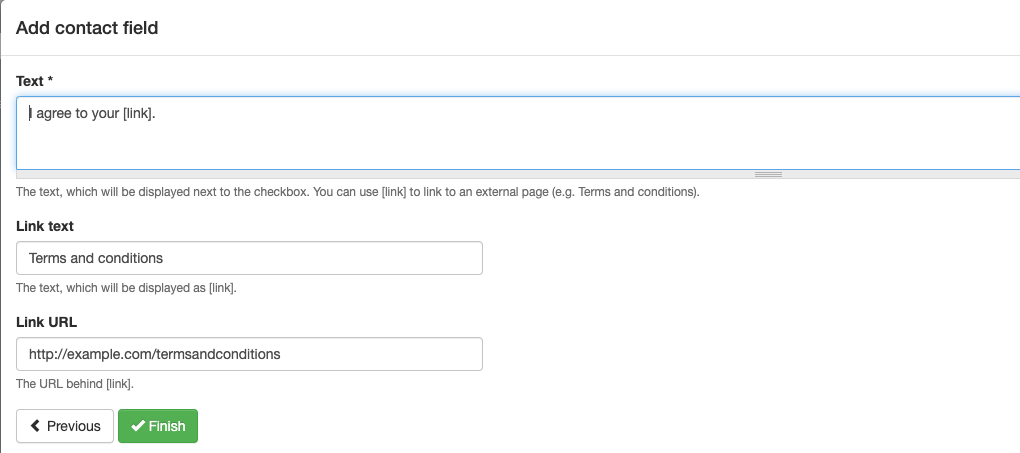Image resolution: width=1020 pixels, height=453 pixels.
Task: Click the 'Link URL' label
Action: click(x=46, y=322)
